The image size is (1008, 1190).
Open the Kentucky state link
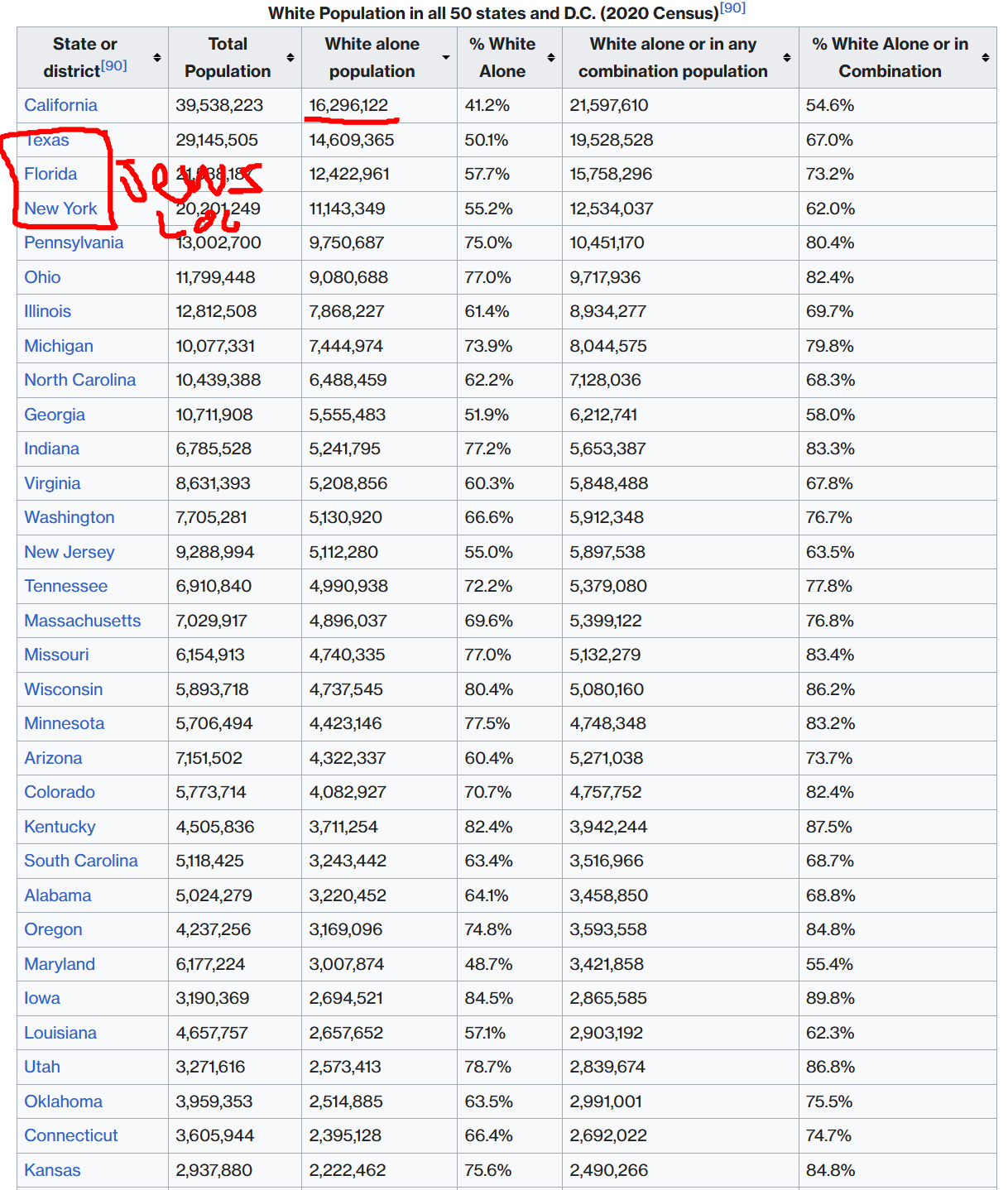tap(60, 827)
